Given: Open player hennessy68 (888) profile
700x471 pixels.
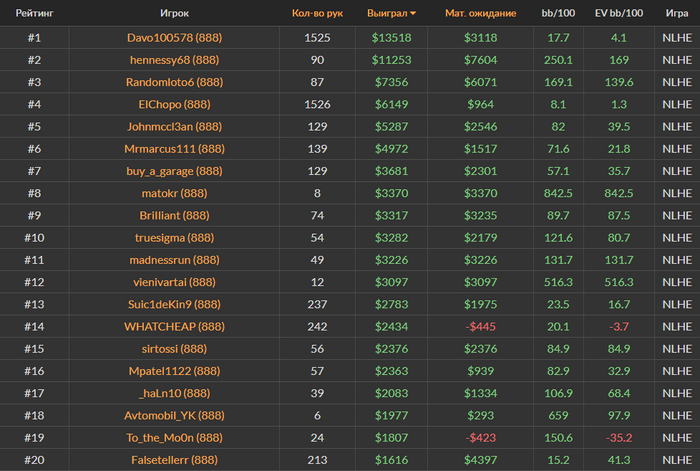Looking at the screenshot, I should tap(174, 60).
